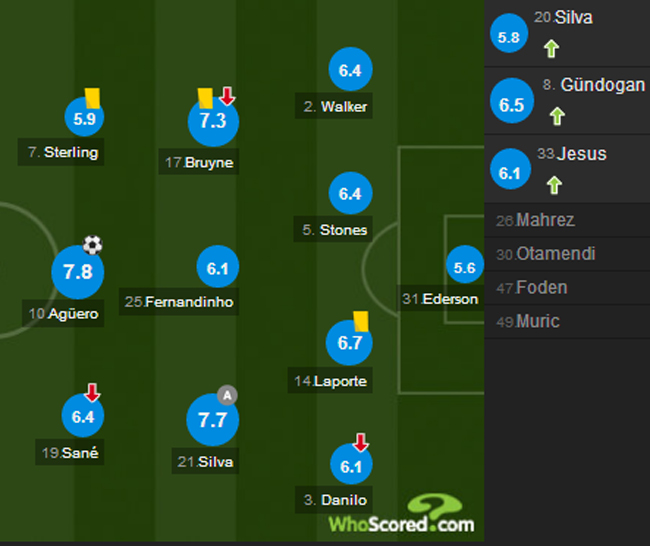Viewport: 650px width, 546px height.
Task: Click Laporte's yellow card icon
Action: tap(361, 320)
